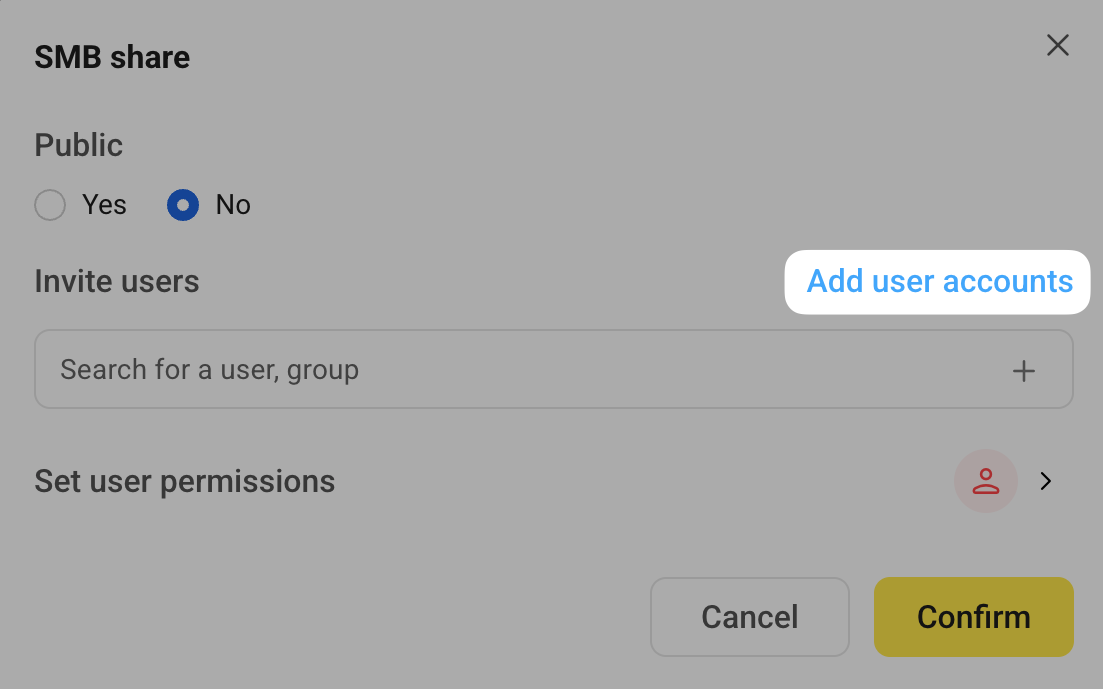Open the Set user permissions section
This screenshot has height=689, width=1103.
coord(185,481)
